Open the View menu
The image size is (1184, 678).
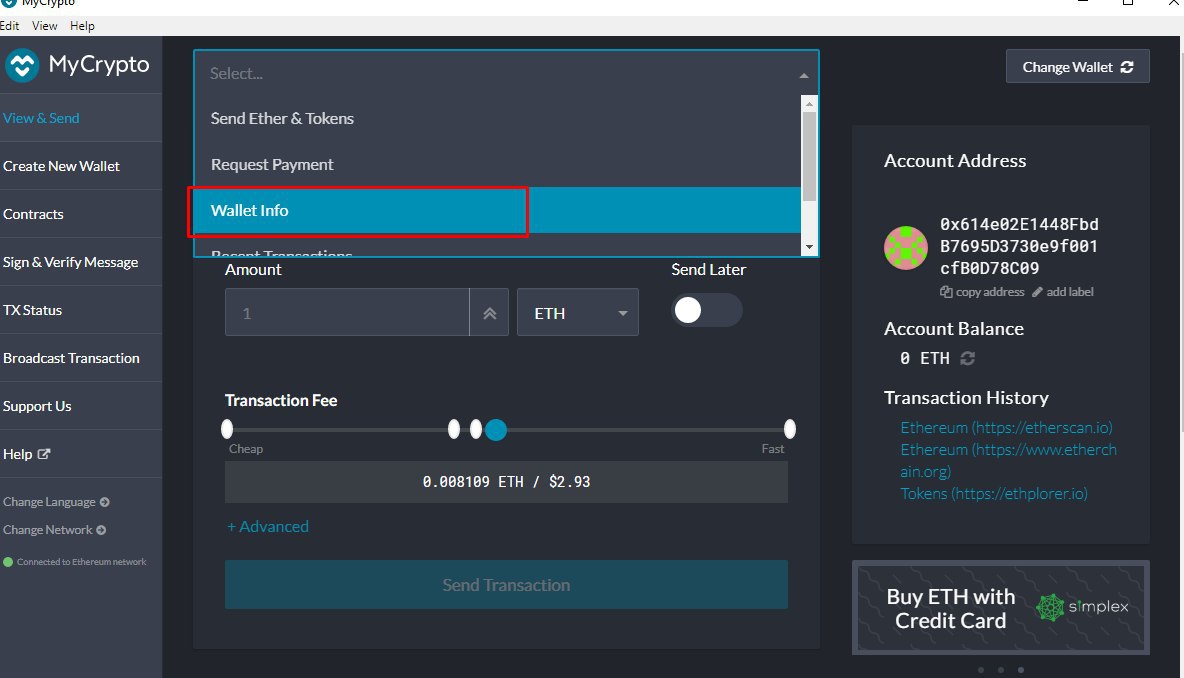pyautogui.click(x=45, y=26)
